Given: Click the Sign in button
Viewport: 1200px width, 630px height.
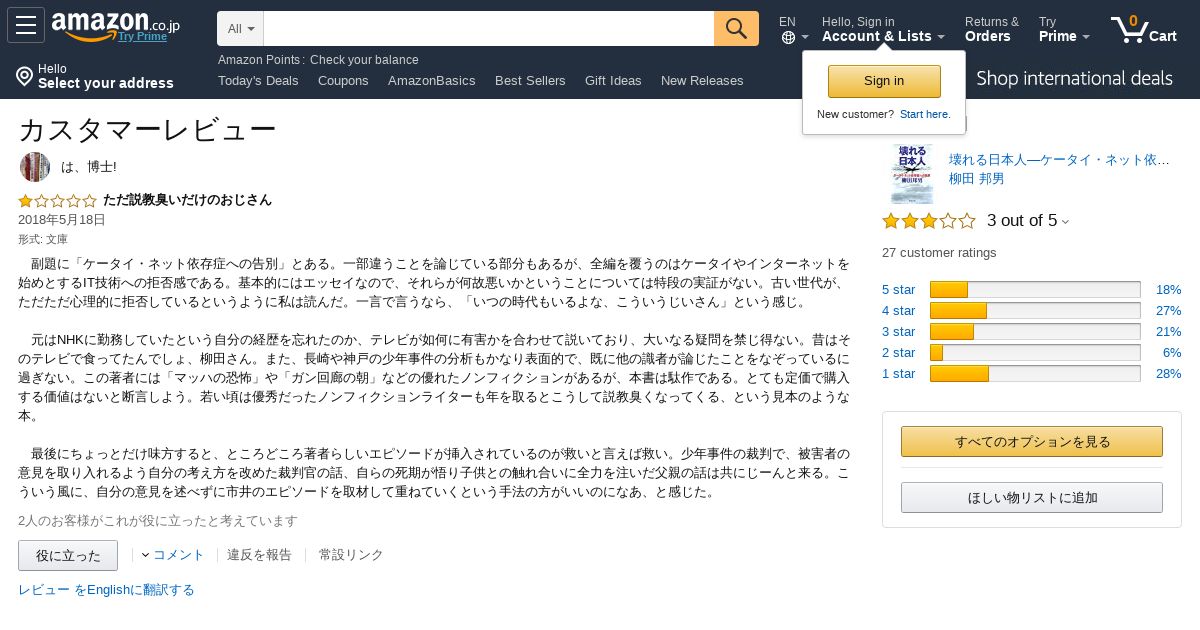Looking at the screenshot, I should tap(884, 81).
